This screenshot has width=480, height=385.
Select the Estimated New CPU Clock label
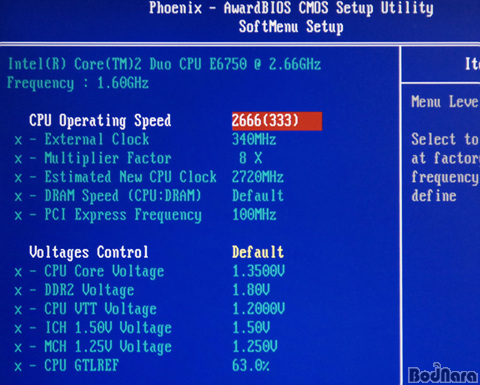tap(131, 177)
